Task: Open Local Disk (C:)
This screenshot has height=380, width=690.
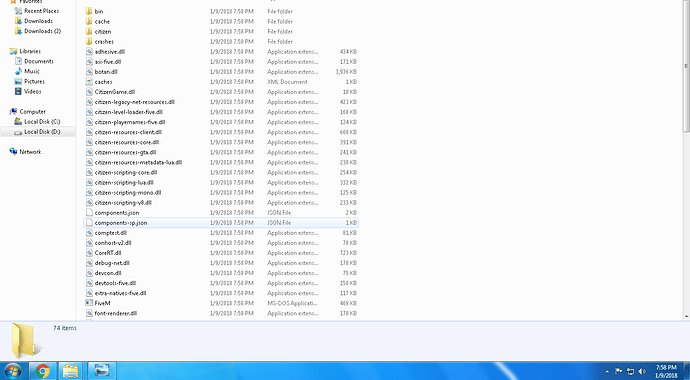Action: point(42,122)
